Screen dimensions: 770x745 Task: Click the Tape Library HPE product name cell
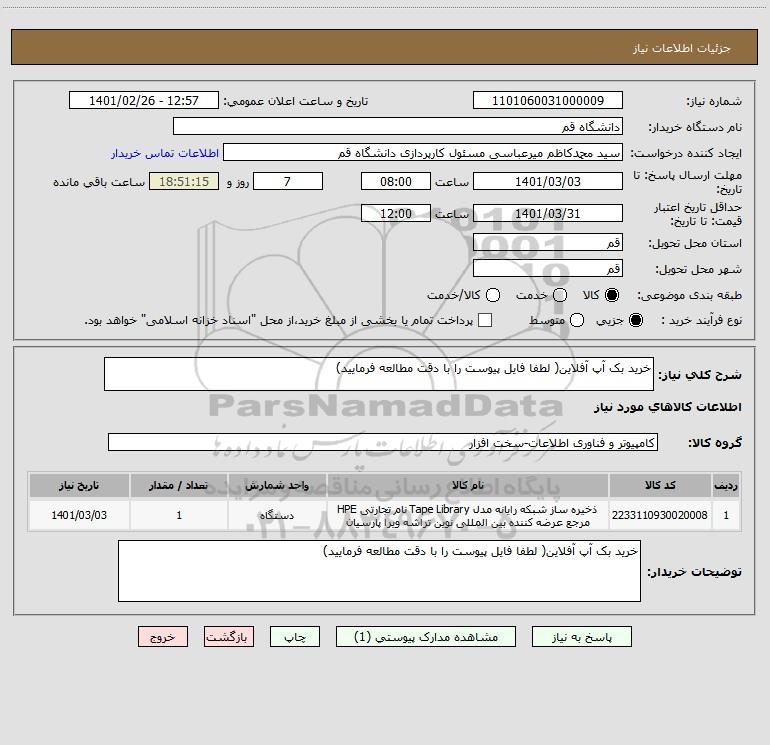pos(468,516)
